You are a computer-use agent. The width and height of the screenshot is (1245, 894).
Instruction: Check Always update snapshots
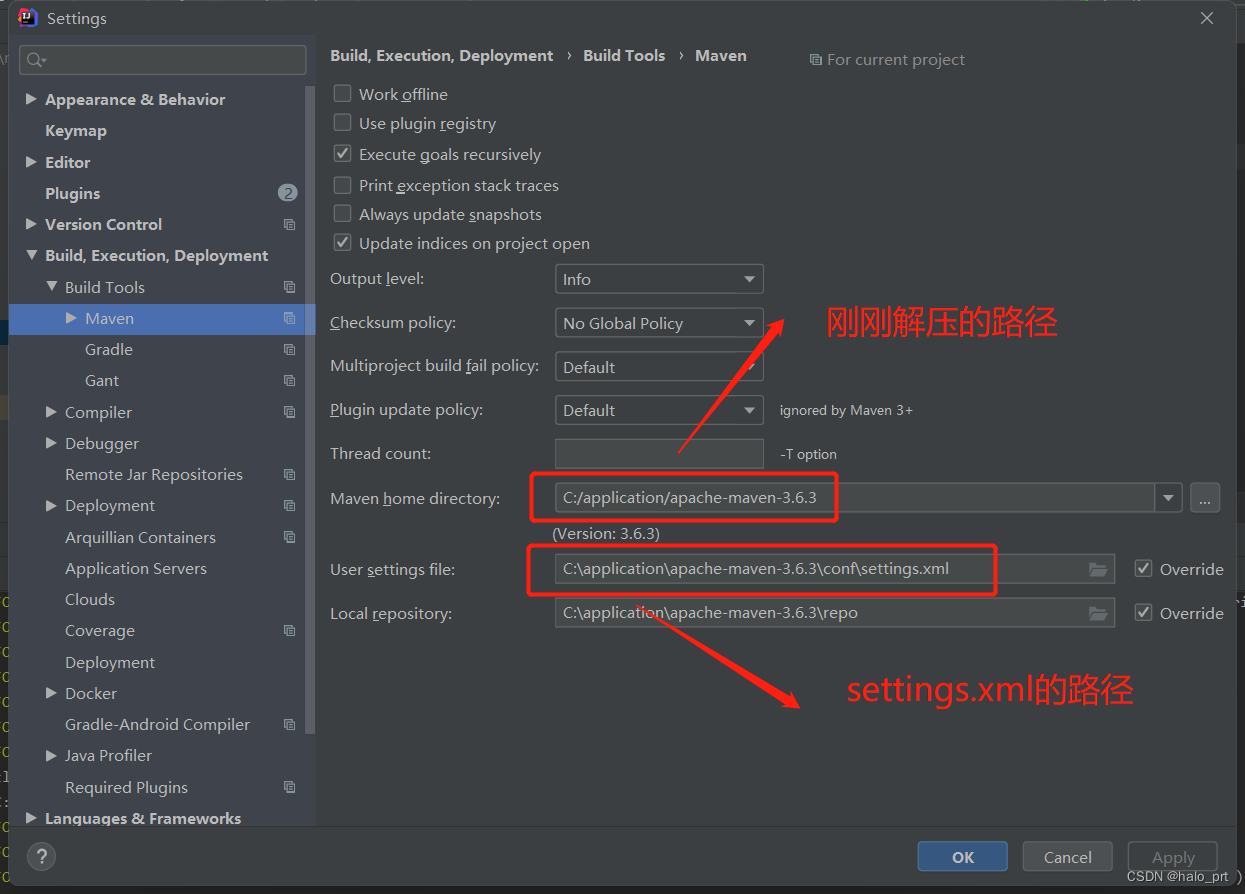(x=342, y=214)
